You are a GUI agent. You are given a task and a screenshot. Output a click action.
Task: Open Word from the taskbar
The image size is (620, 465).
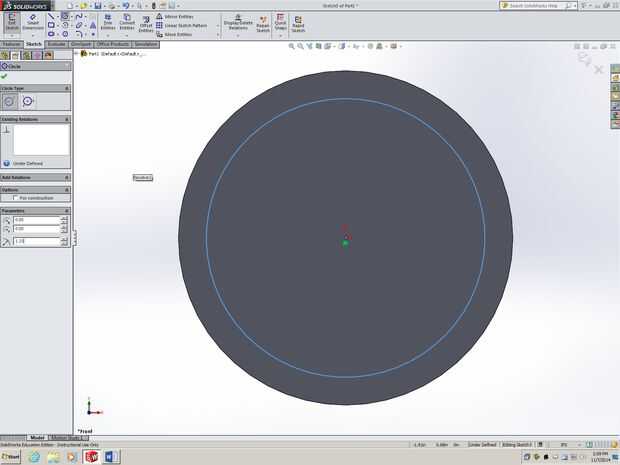110,457
